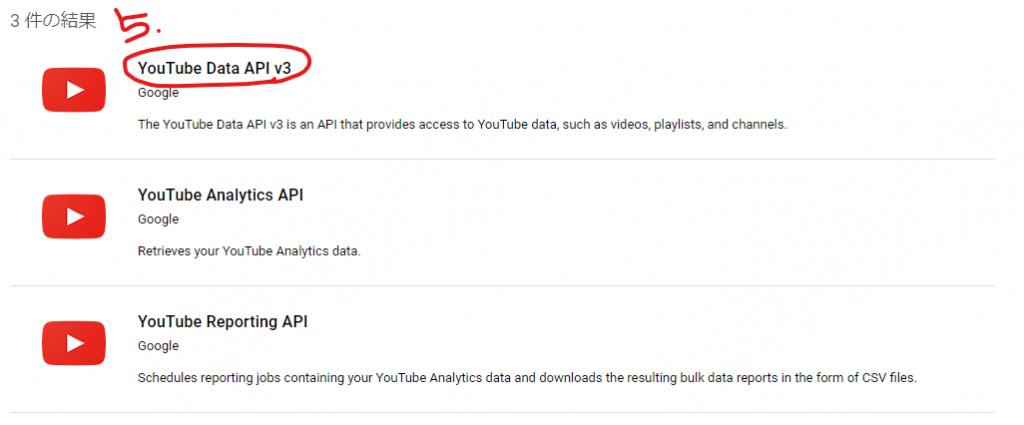This screenshot has height=425, width=1024.
Task: Click the Google publisher label under Data API v3
Action: [158, 93]
